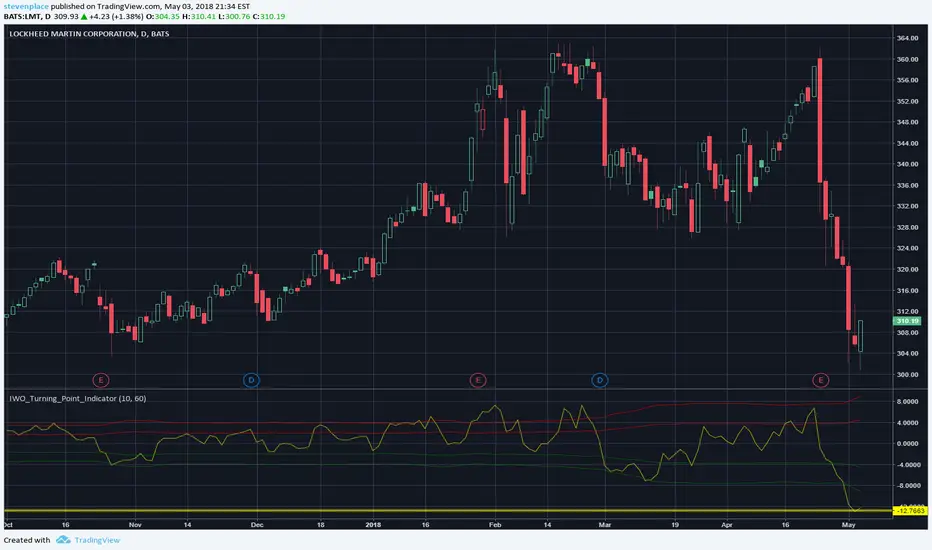
Task: Click the 344.00 price axis label
Action: click(x=907, y=143)
